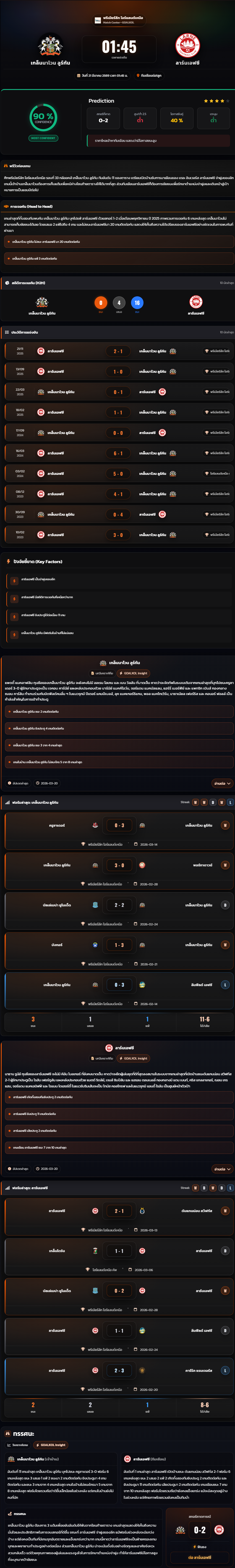Click the 90% confidence circle gauge
Screen dimensions: 235x1568
click(x=43, y=117)
